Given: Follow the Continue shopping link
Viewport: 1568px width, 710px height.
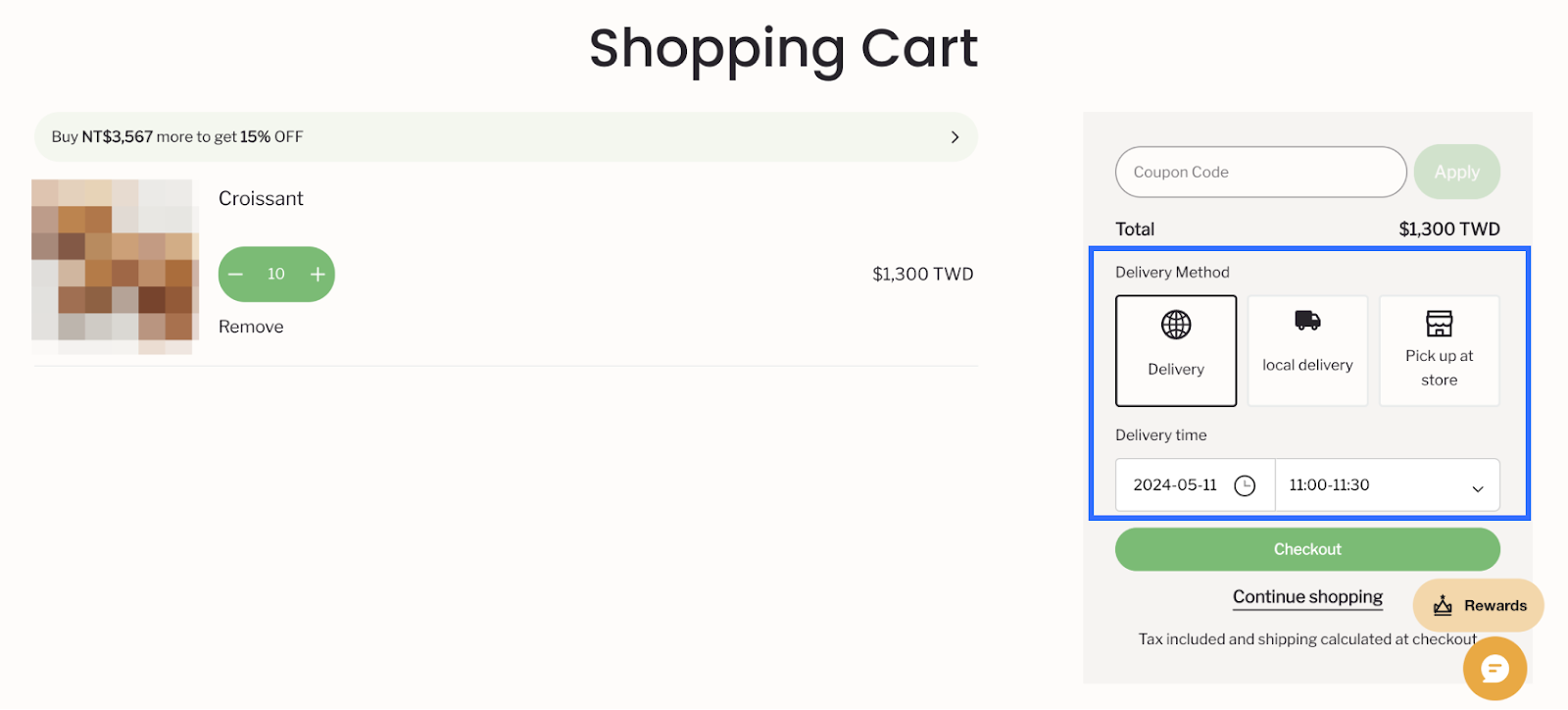Looking at the screenshot, I should [x=1307, y=597].
